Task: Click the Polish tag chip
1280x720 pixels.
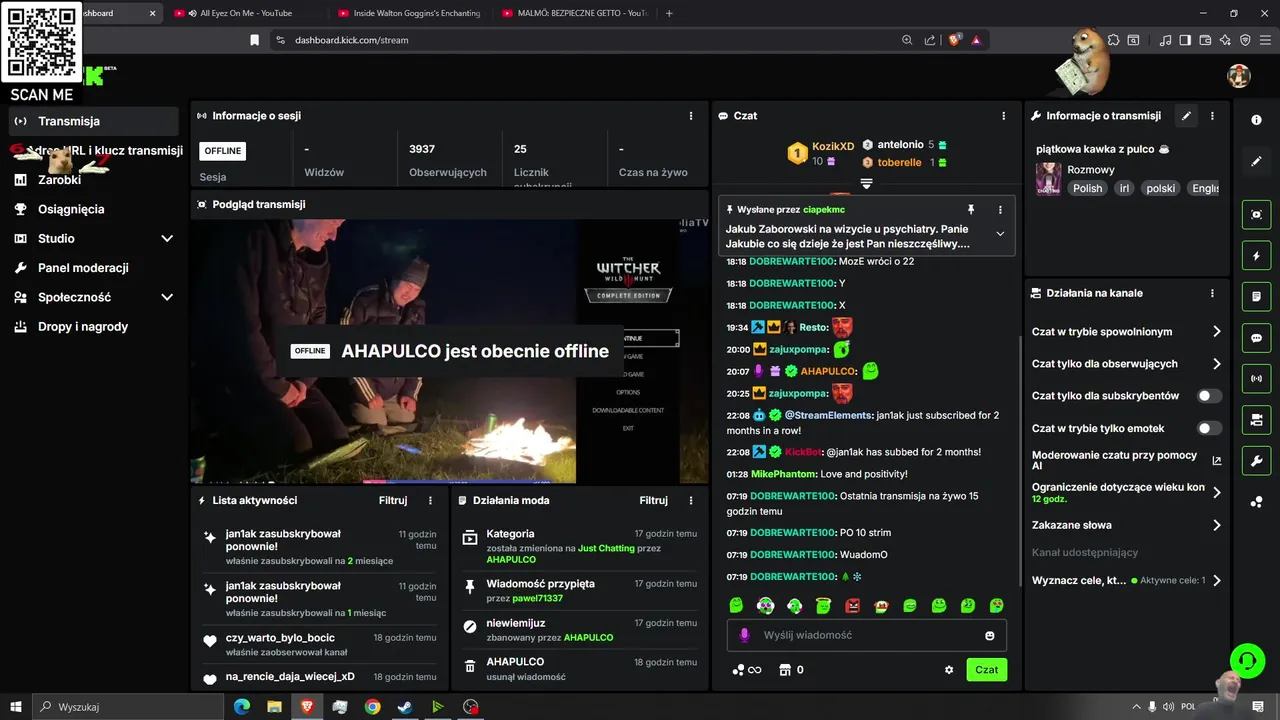Action: pyautogui.click(x=1087, y=188)
